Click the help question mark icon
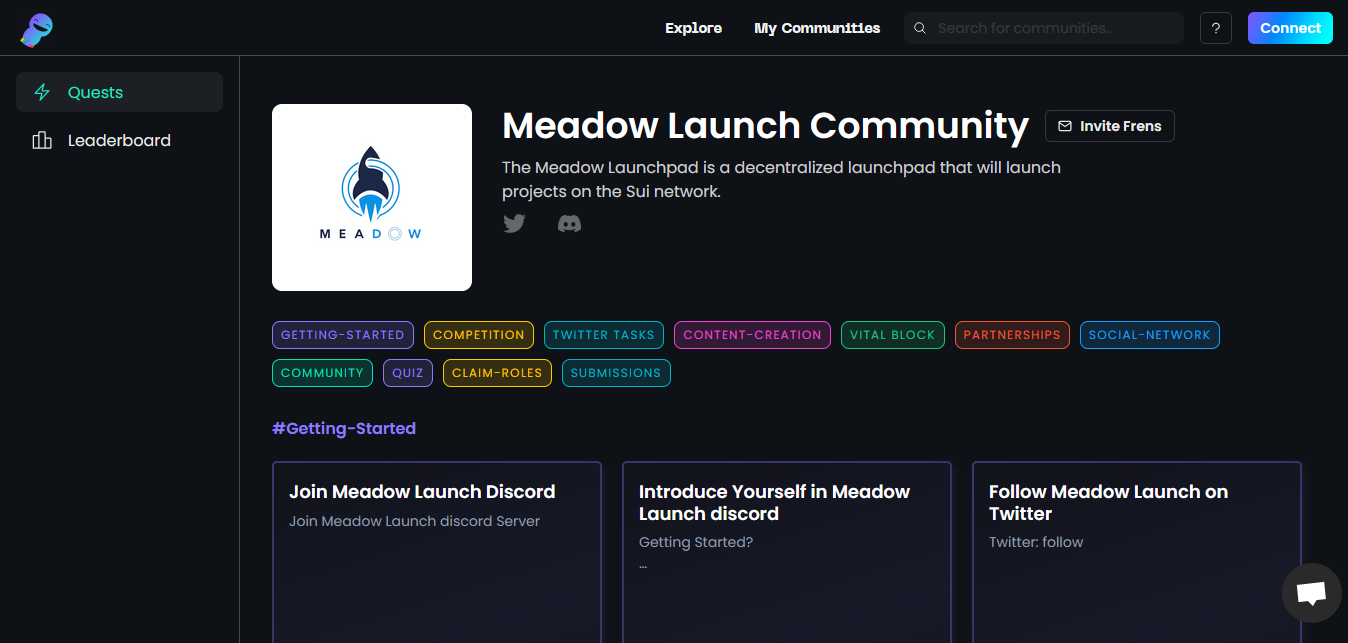This screenshot has width=1348, height=643. click(x=1215, y=28)
